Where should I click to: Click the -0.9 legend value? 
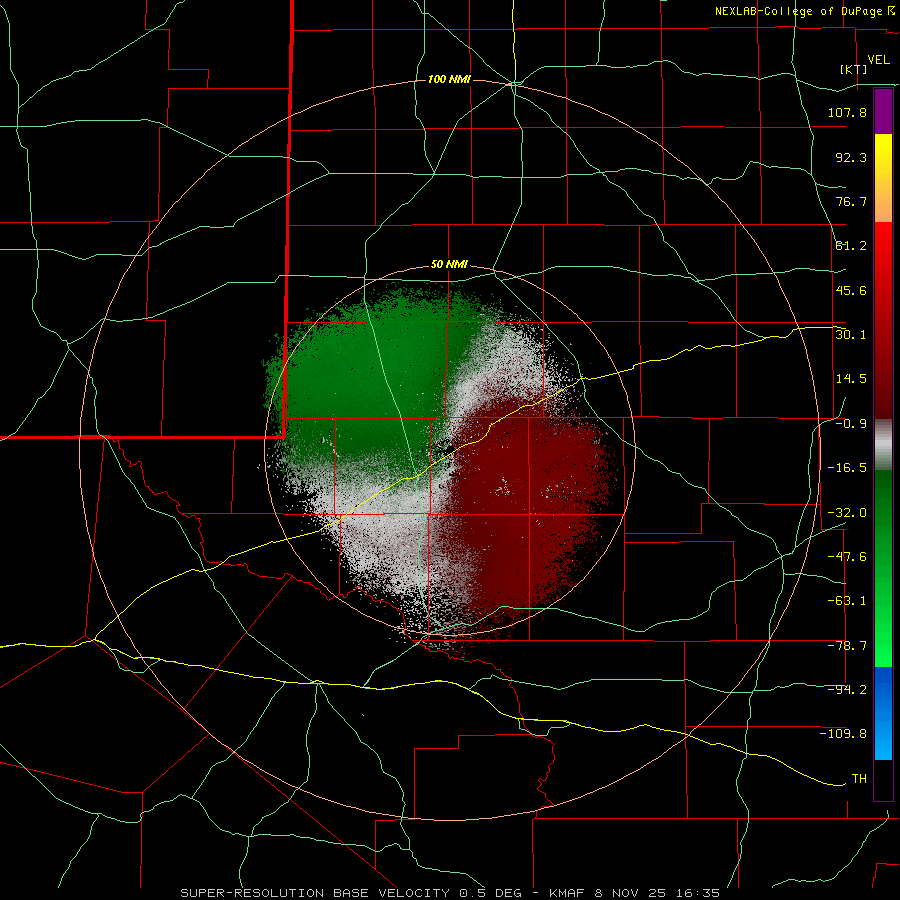851,424
